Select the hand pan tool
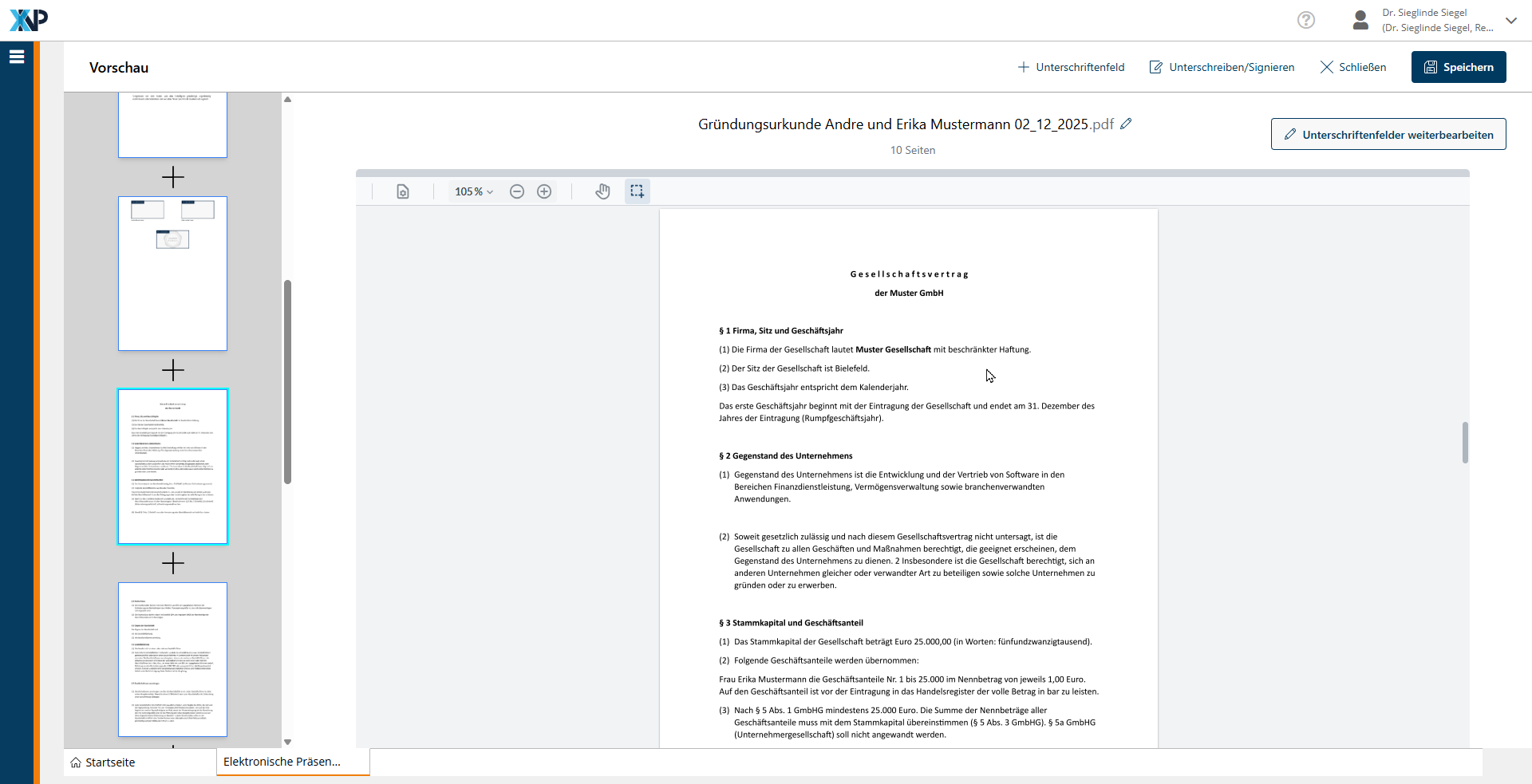 coord(602,191)
